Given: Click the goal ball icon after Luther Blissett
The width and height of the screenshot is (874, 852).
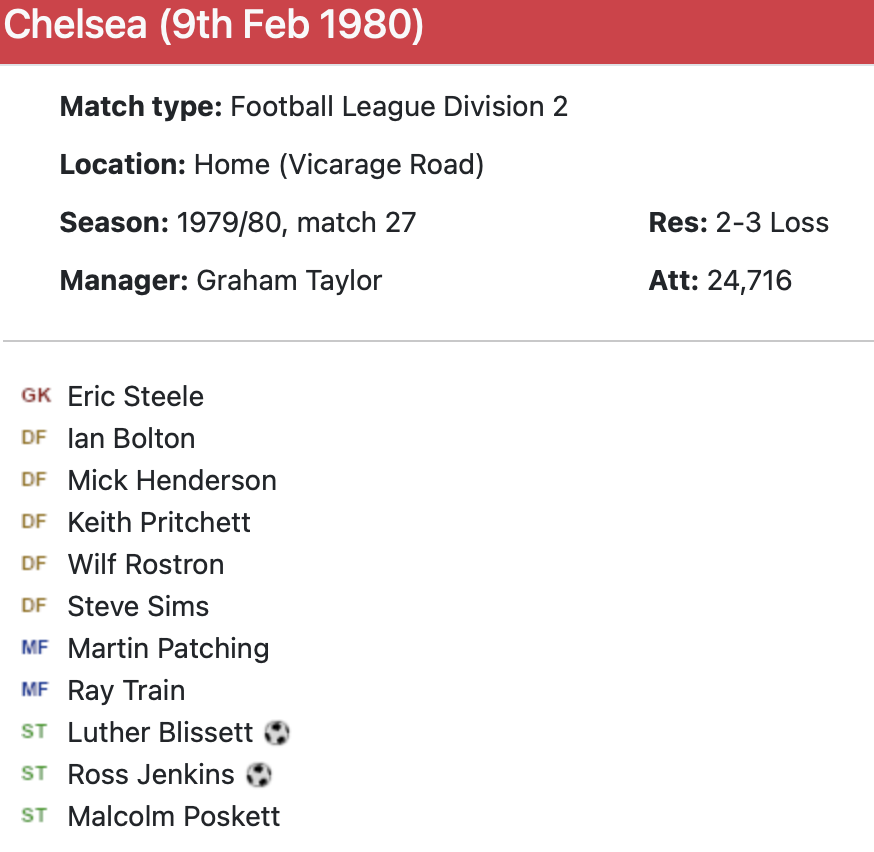Looking at the screenshot, I should click(277, 733).
